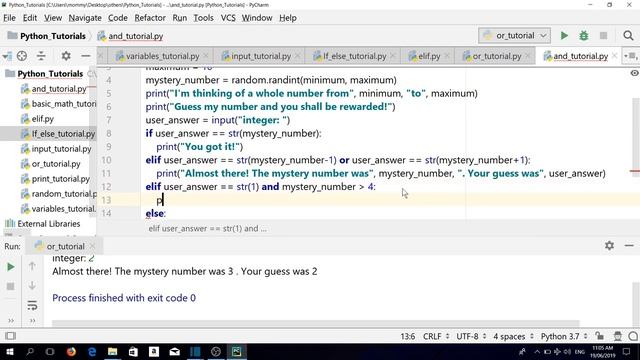Viewport: 640px width, 360px height.
Task: Collapse all in the project panel
Action: pyautogui.click(x=41, y=56)
